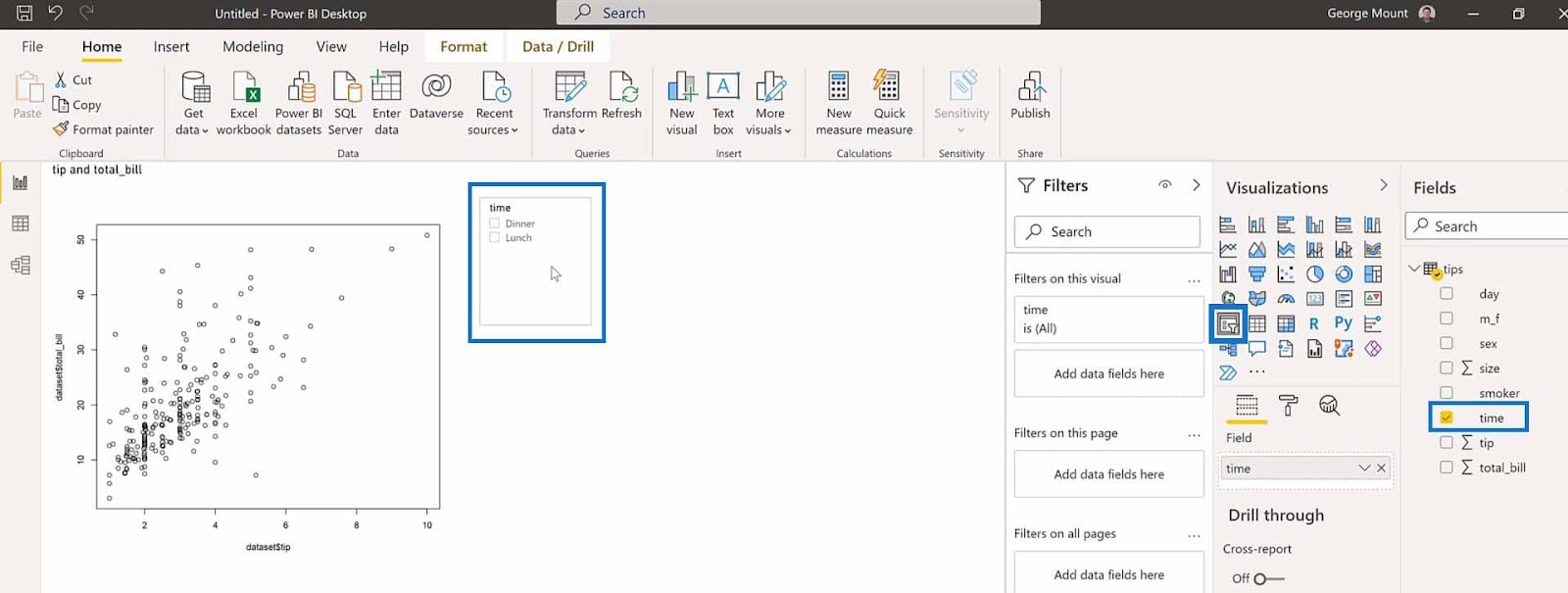1568x593 pixels.
Task: Select the Power Apps visual
Action: tap(1373, 348)
